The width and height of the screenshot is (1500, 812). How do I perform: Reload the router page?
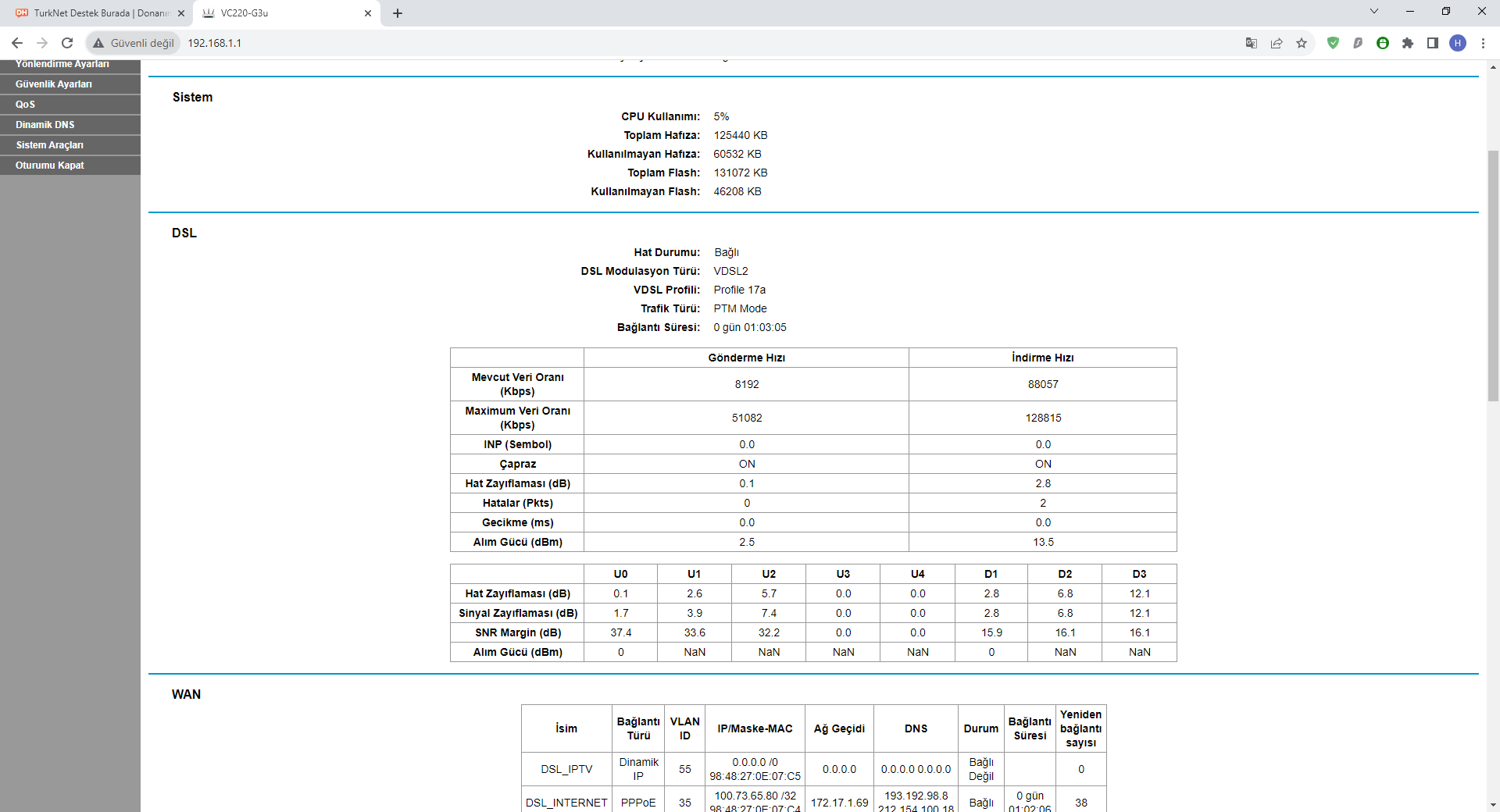67,43
